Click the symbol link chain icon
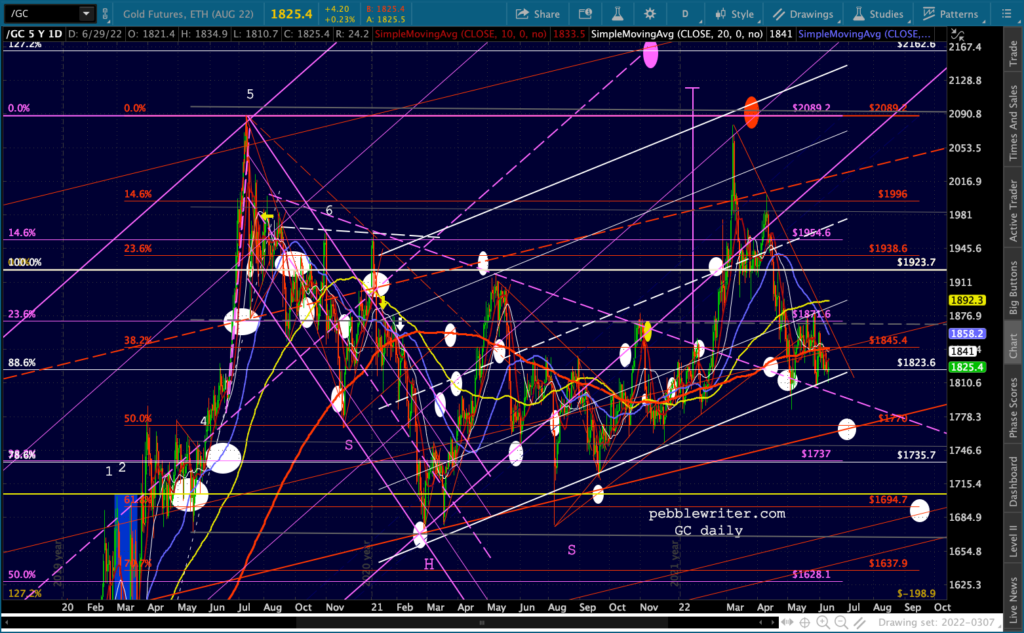This screenshot has height=633, width=1024. tap(105, 13)
